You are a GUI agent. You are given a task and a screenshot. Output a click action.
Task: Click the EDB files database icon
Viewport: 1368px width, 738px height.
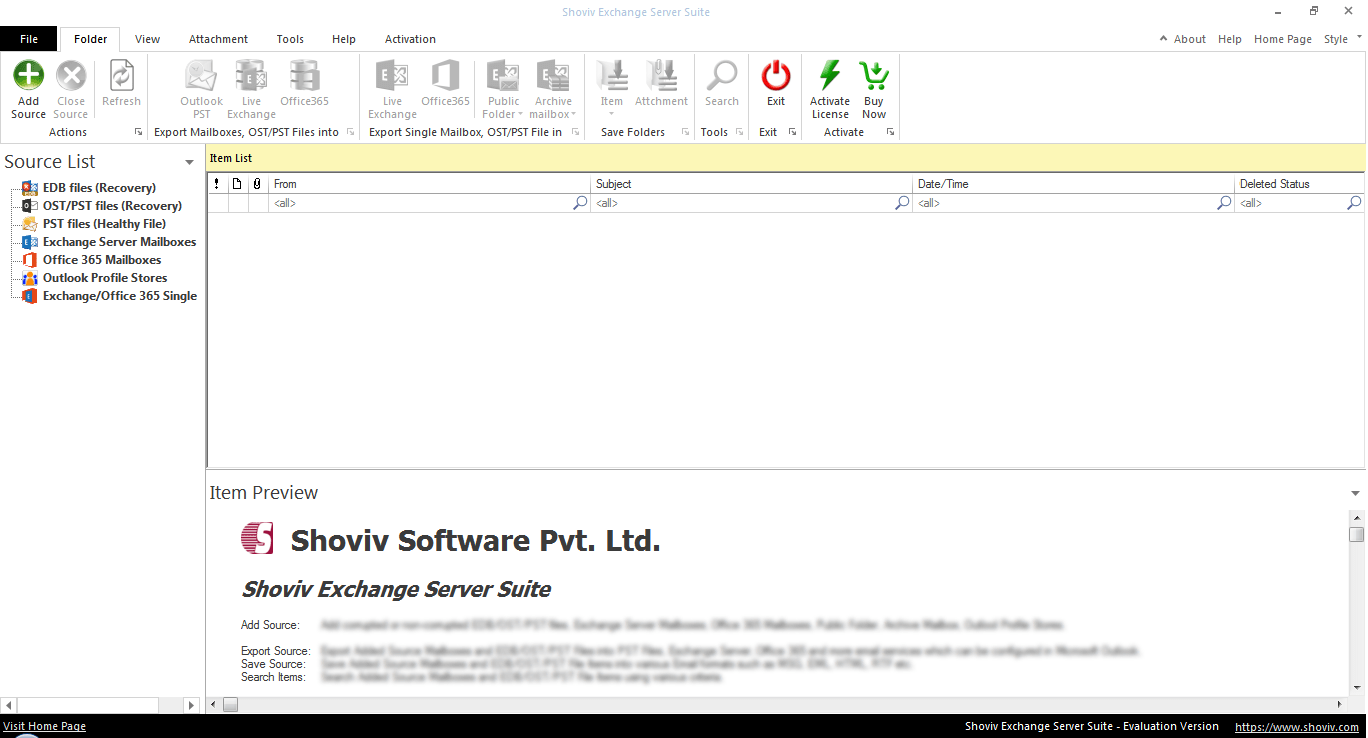(x=30, y=188)
